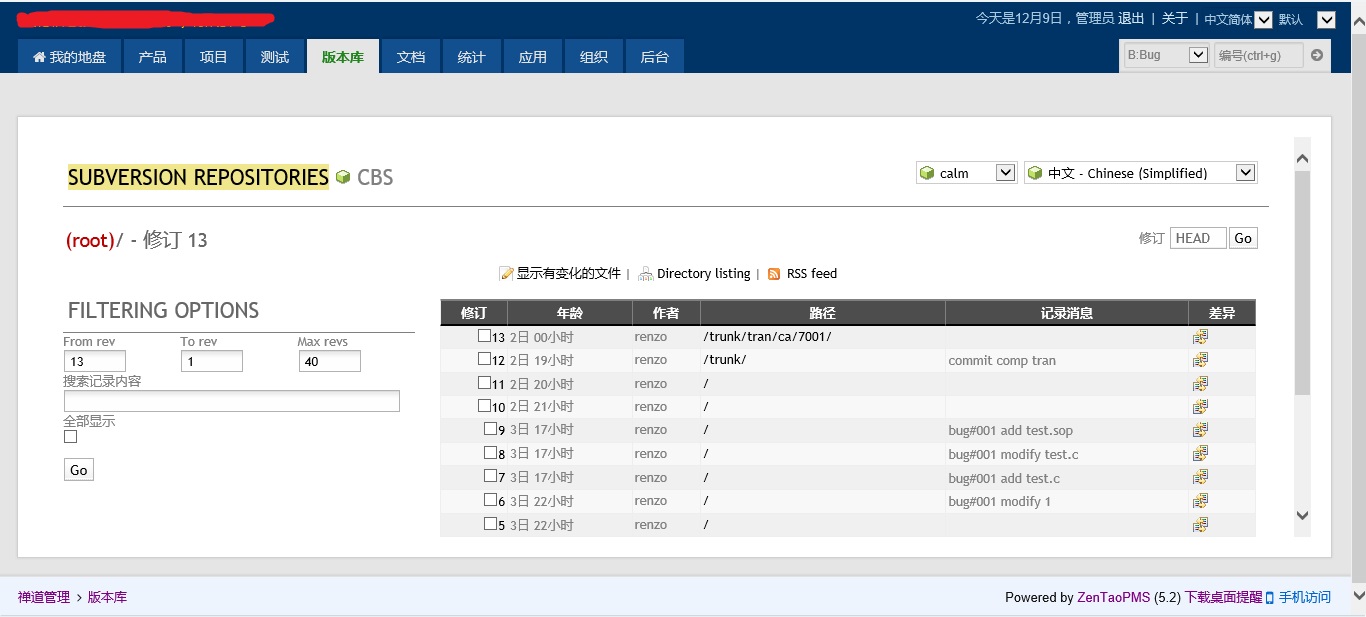This screenshot has height=617, width=1366.
Task: Click the (root) path link
Action: click(90, 240)
